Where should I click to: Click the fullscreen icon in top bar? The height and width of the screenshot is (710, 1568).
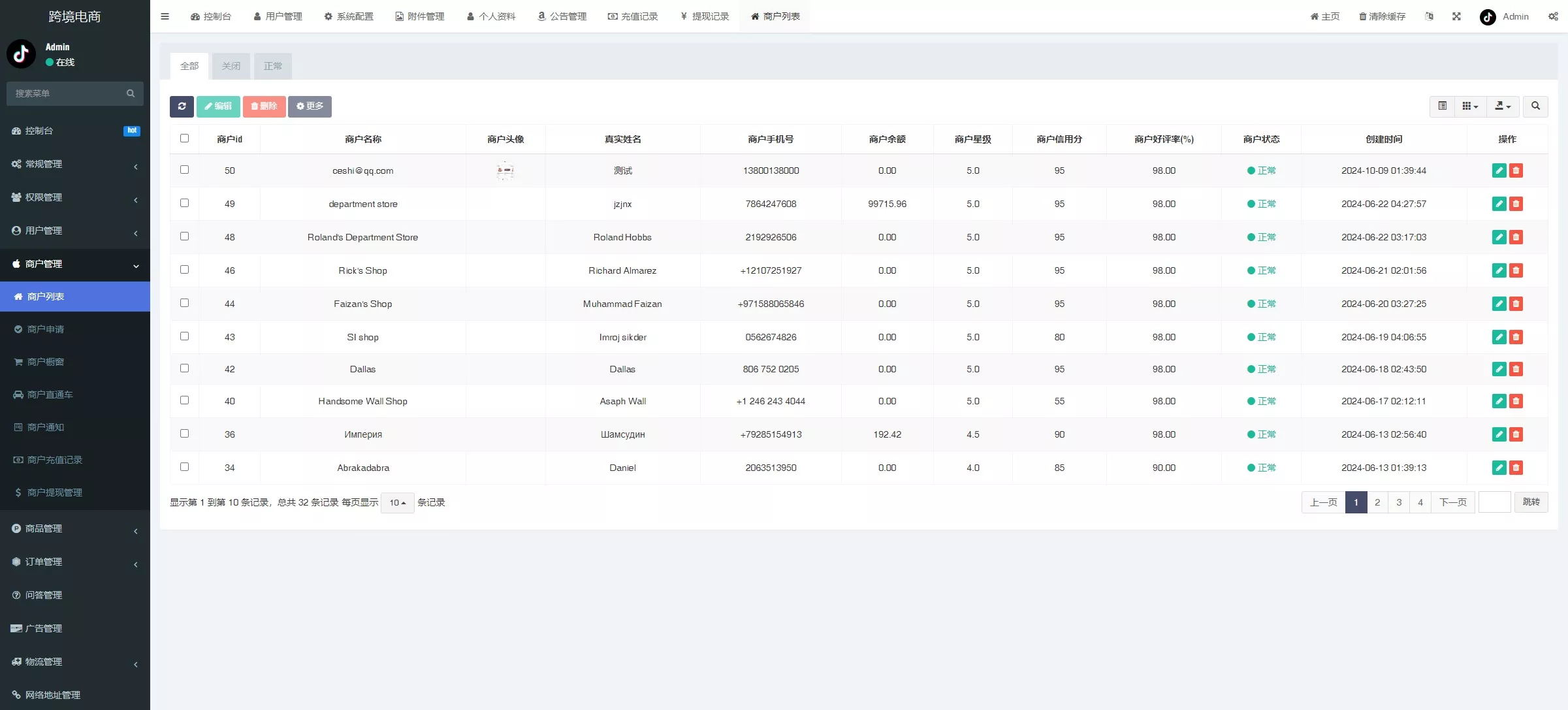(1456, 16)
